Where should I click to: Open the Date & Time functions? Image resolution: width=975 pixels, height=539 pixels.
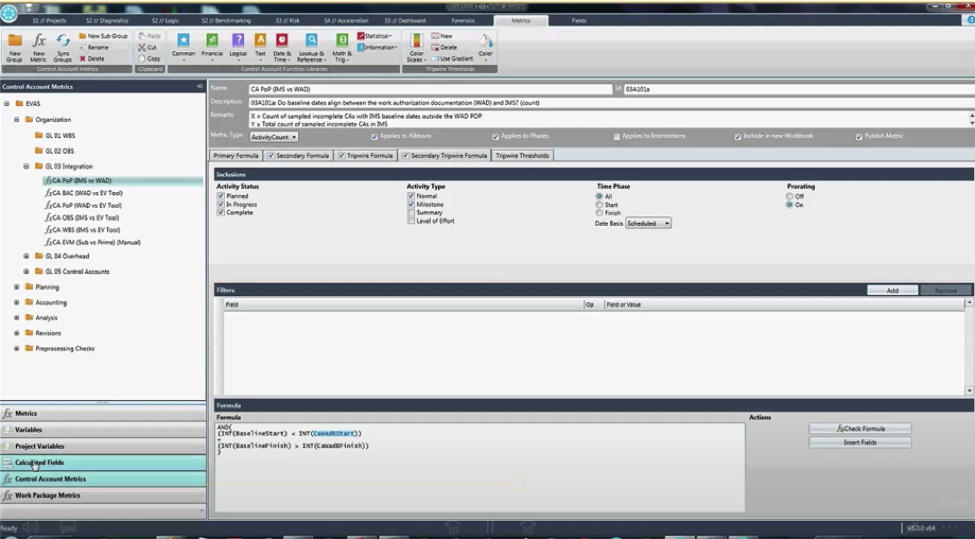[x=282, y=41]
